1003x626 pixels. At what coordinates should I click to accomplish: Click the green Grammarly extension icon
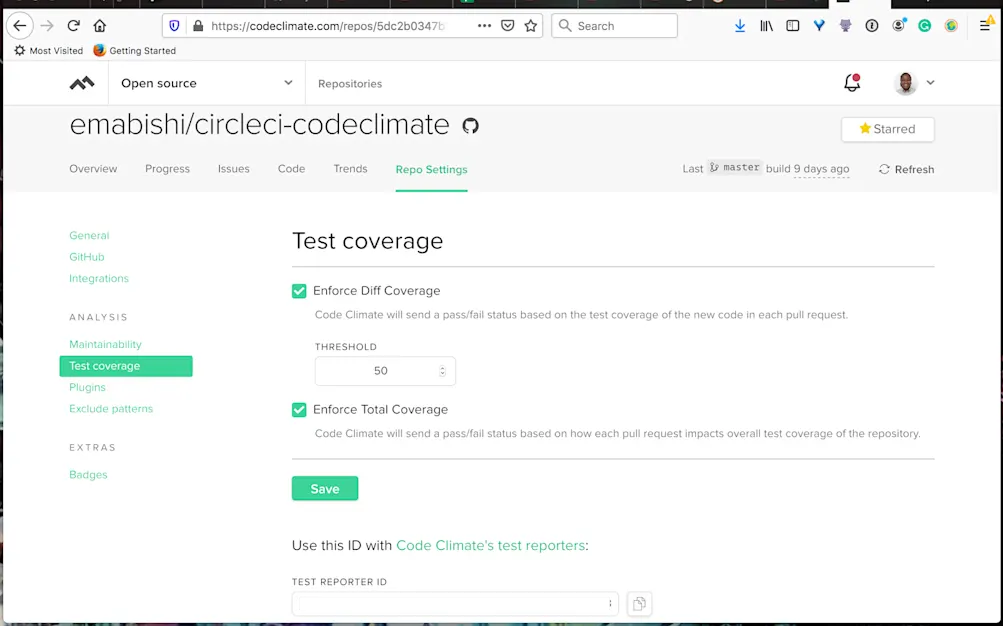point(924,26)
